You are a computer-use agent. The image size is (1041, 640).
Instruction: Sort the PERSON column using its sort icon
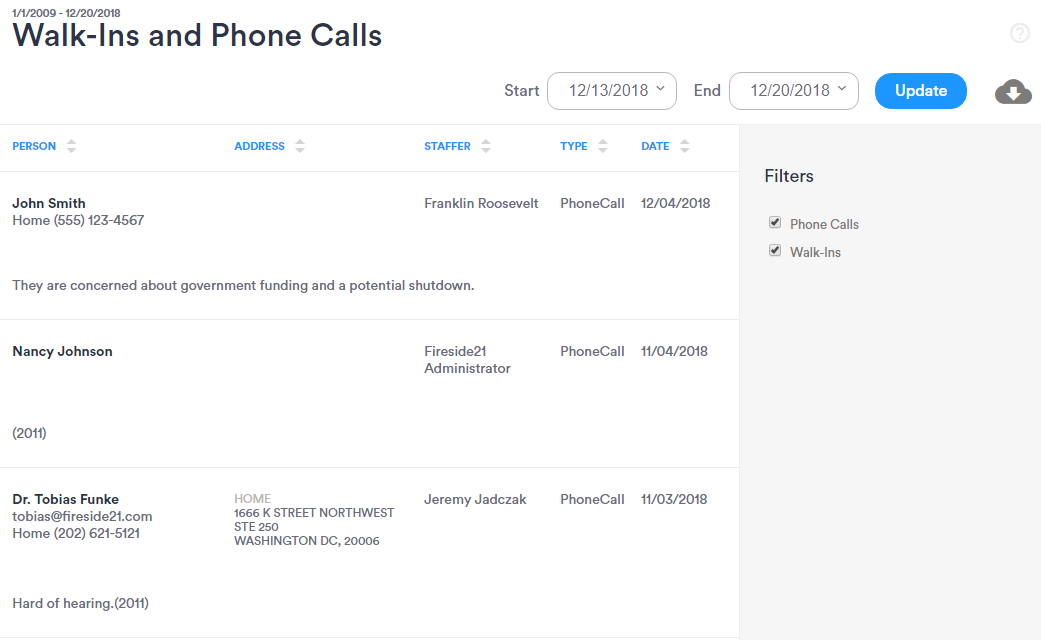pos(70,146)
